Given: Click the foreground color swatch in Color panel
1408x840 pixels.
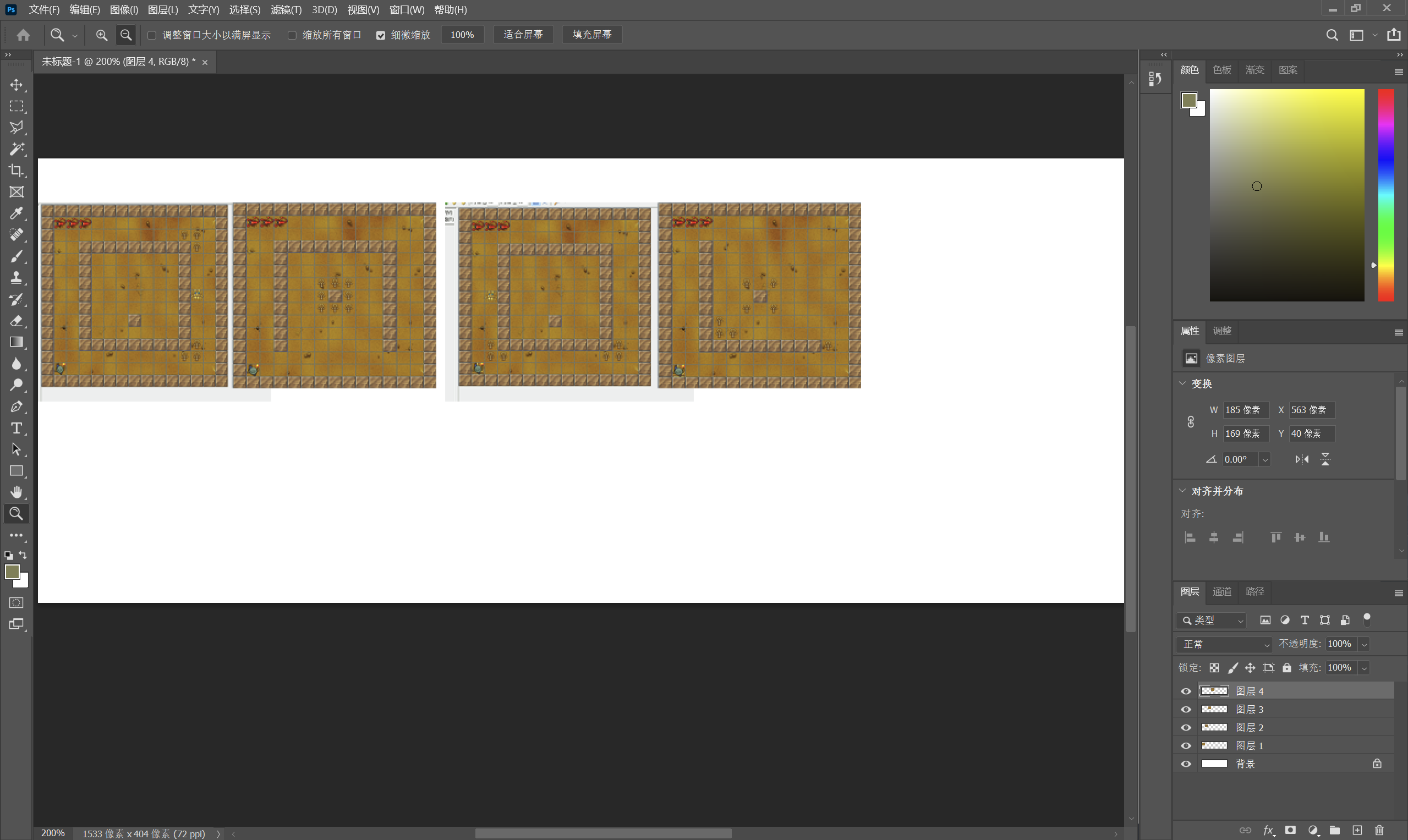Looking at the screenshot, I should (x=1189, y=100).
